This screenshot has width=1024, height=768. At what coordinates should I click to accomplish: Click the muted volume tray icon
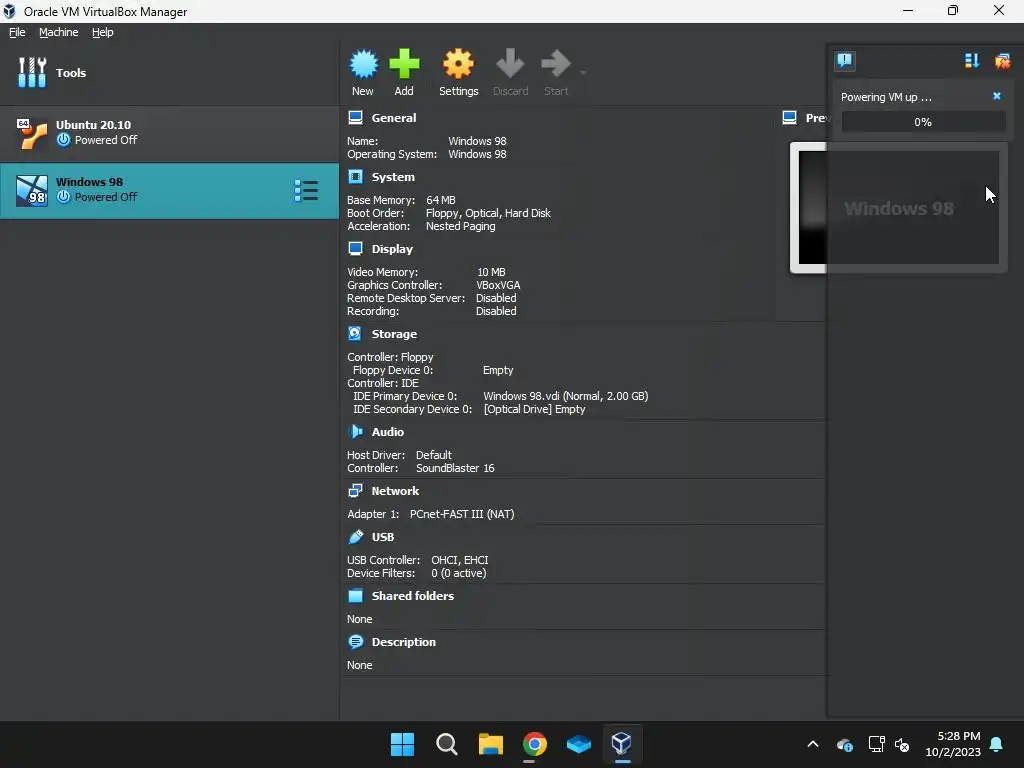coord(902,744)
